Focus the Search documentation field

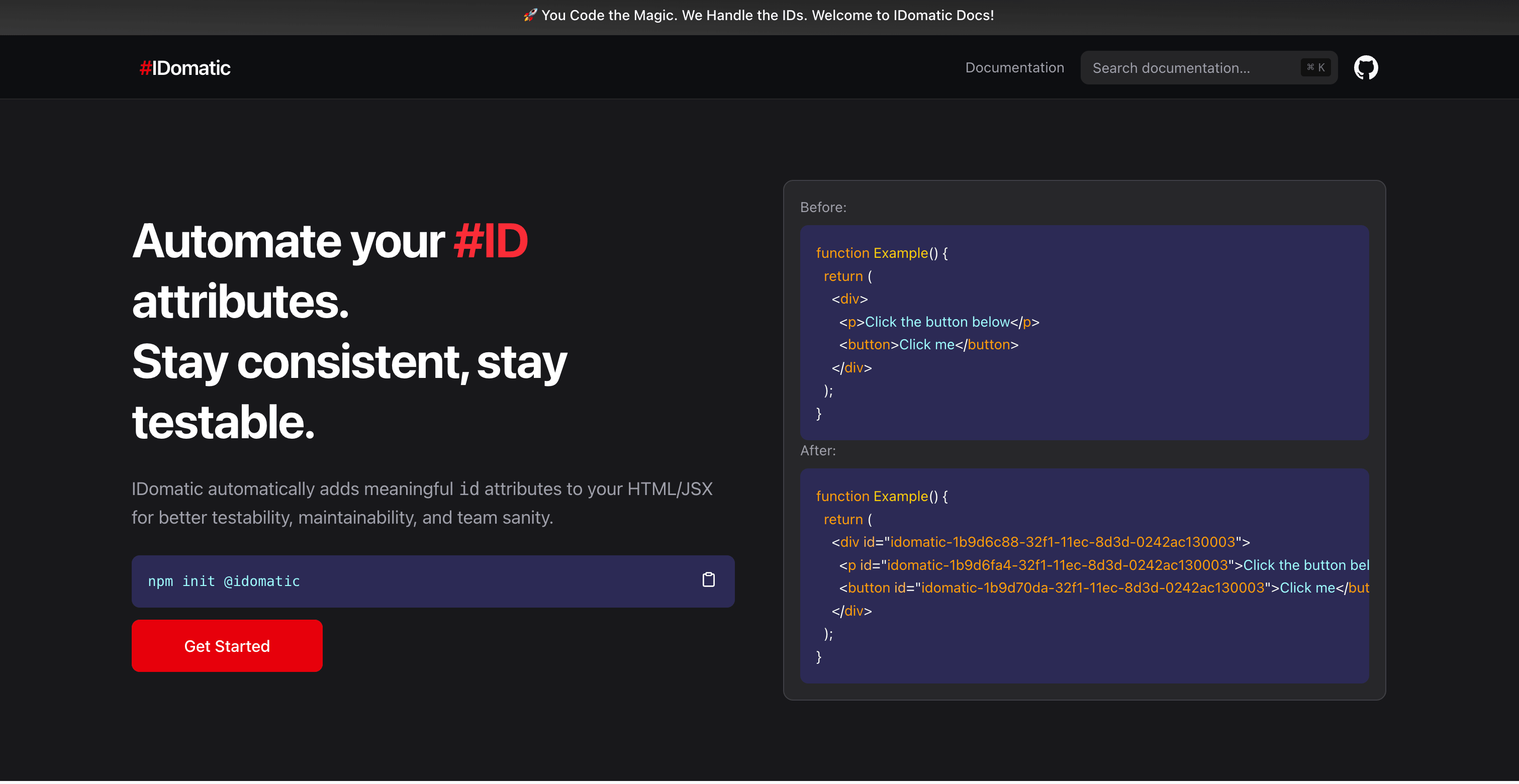tap(1208, 68)
